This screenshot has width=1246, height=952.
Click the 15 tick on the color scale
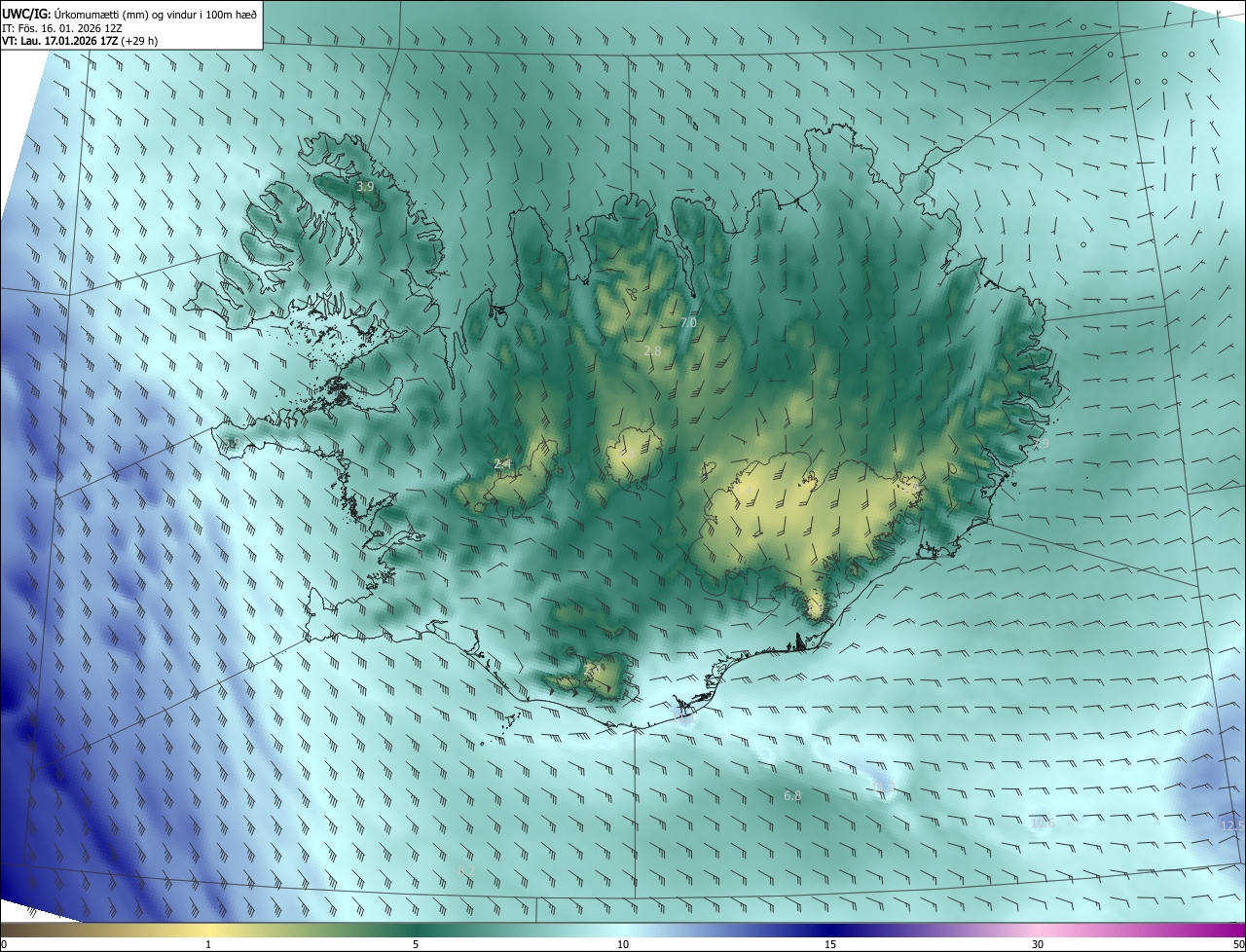pyautogui.click(x=830, y=944)
